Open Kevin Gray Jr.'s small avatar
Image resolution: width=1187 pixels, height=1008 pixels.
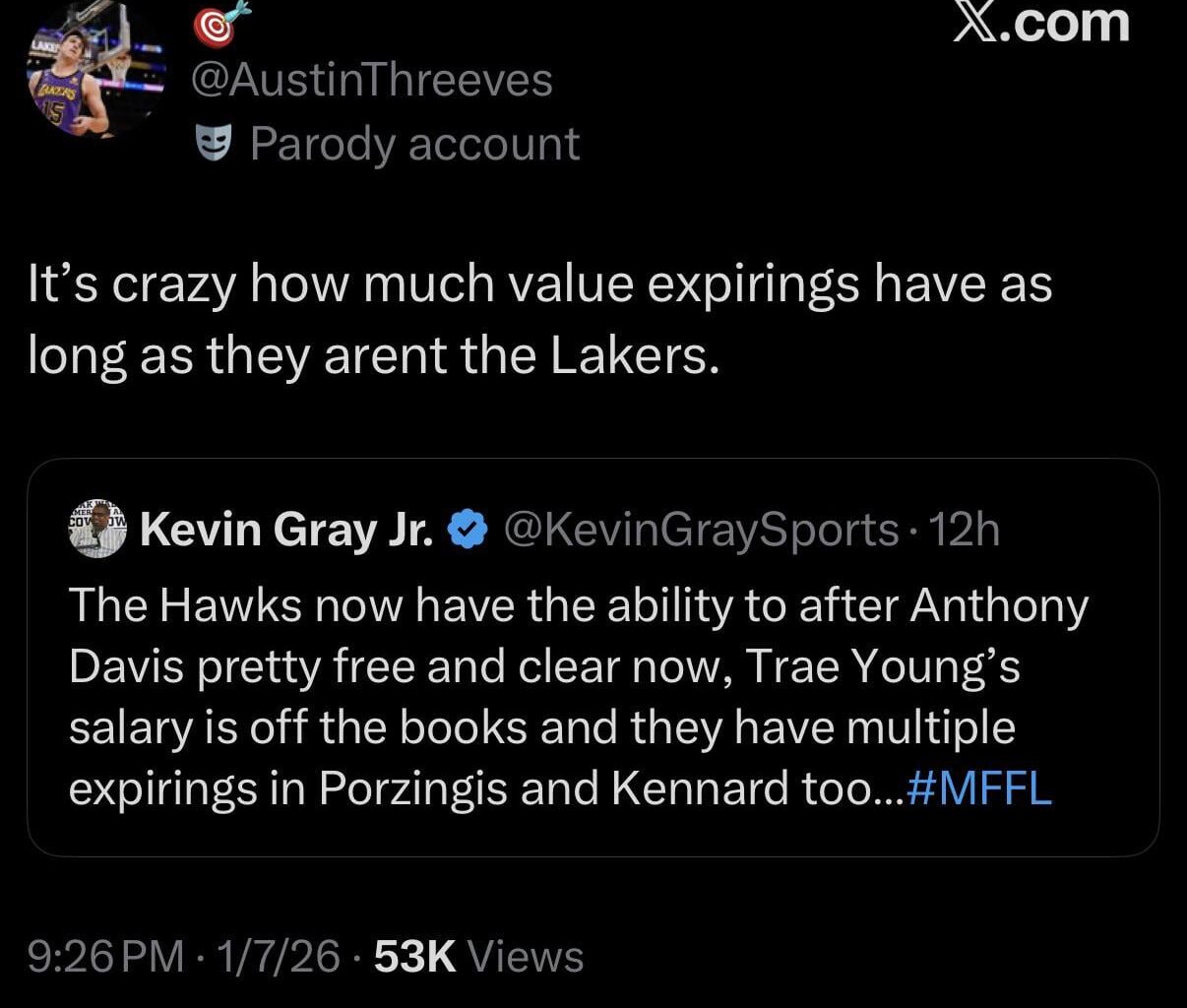tap(97, 531)
